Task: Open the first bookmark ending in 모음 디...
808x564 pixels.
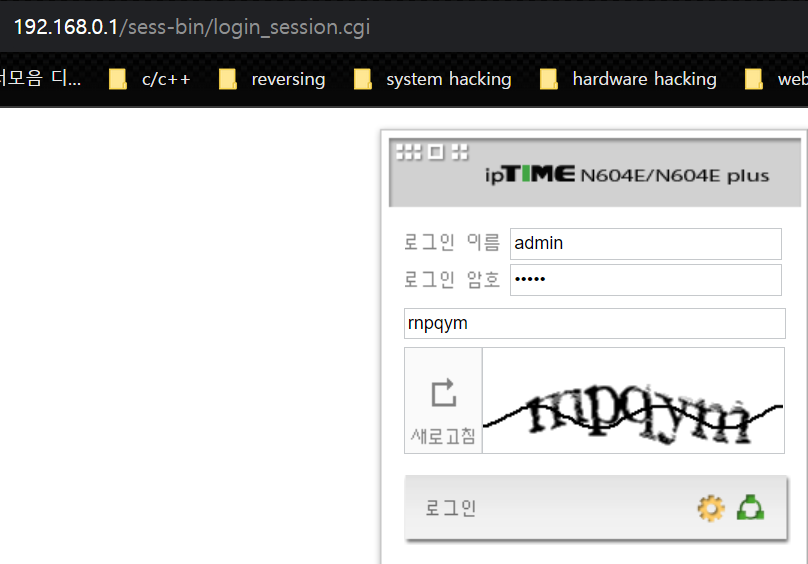Action: point(40,79)
